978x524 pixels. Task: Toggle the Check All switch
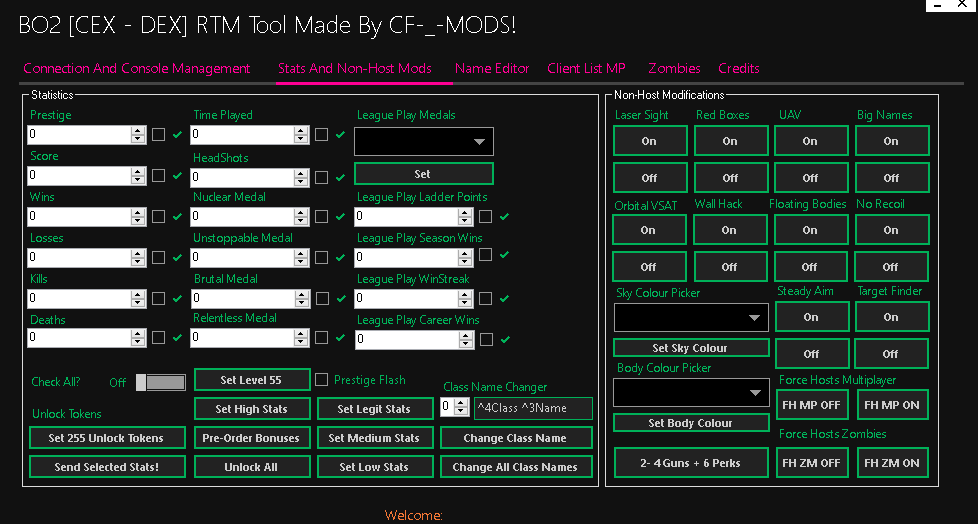[x=161, y=382]
